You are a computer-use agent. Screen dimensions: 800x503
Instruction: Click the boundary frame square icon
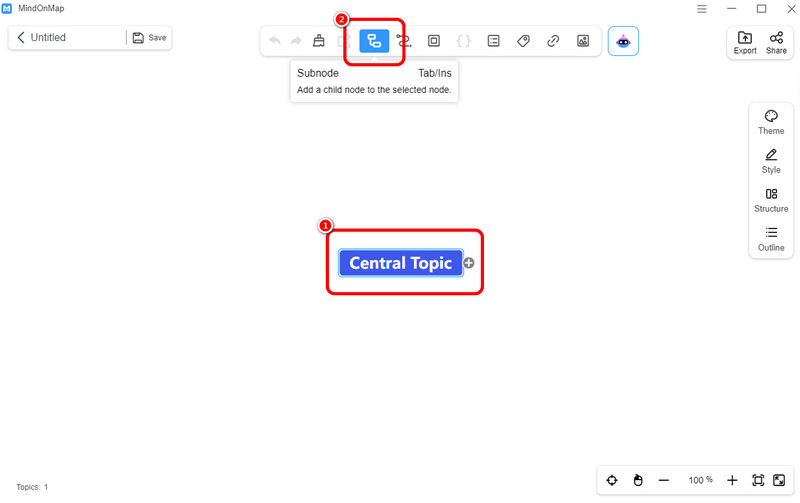434,41
